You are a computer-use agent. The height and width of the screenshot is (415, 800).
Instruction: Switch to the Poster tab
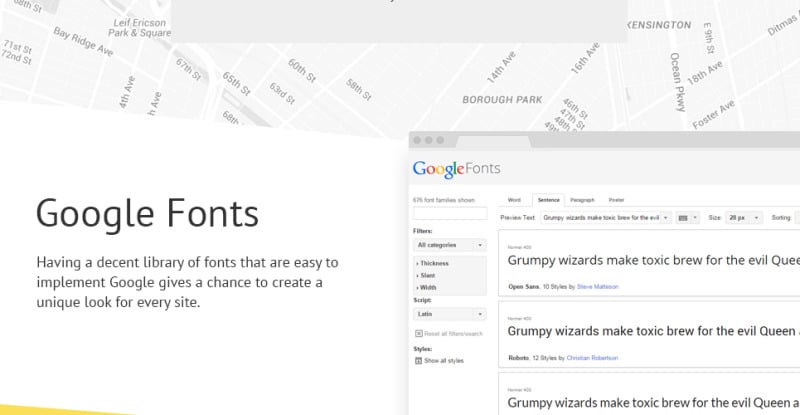[x=616, y=200]
